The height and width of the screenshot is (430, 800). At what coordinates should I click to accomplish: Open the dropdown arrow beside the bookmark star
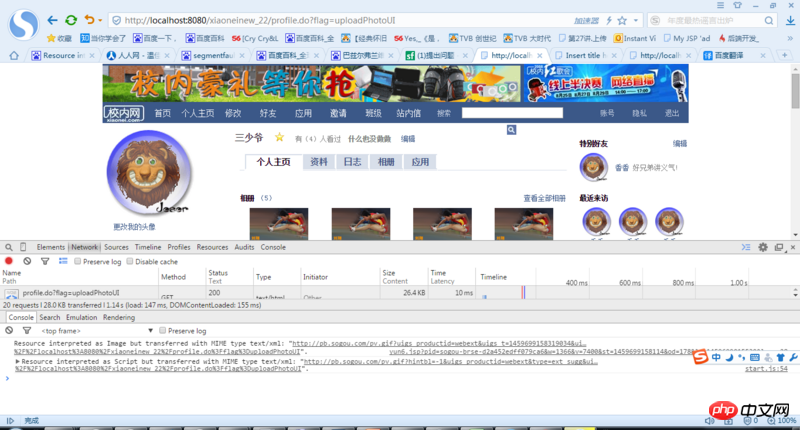(636, 20)
